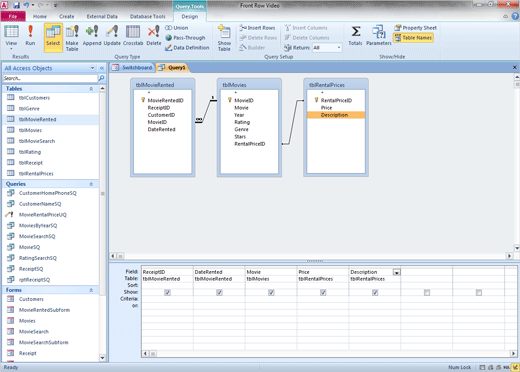This screenshot has width=520, height=372.
Task: Choose the Append query type
Action: coord(92,35)
